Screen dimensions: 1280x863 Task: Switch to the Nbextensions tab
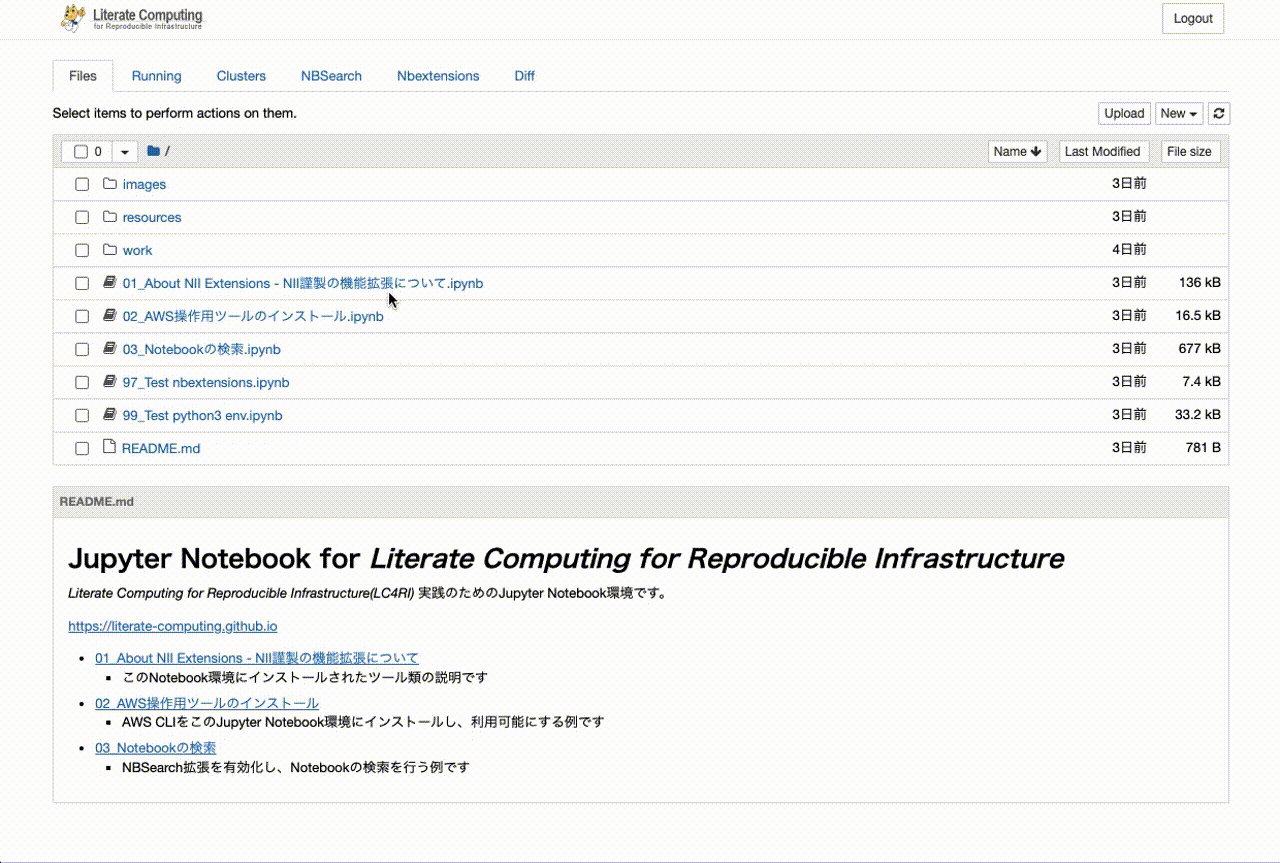pyautogui.click(x=438, y=76)
